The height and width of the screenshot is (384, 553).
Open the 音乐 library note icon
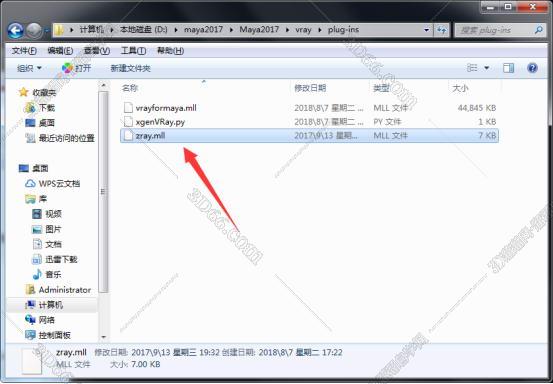37,274
